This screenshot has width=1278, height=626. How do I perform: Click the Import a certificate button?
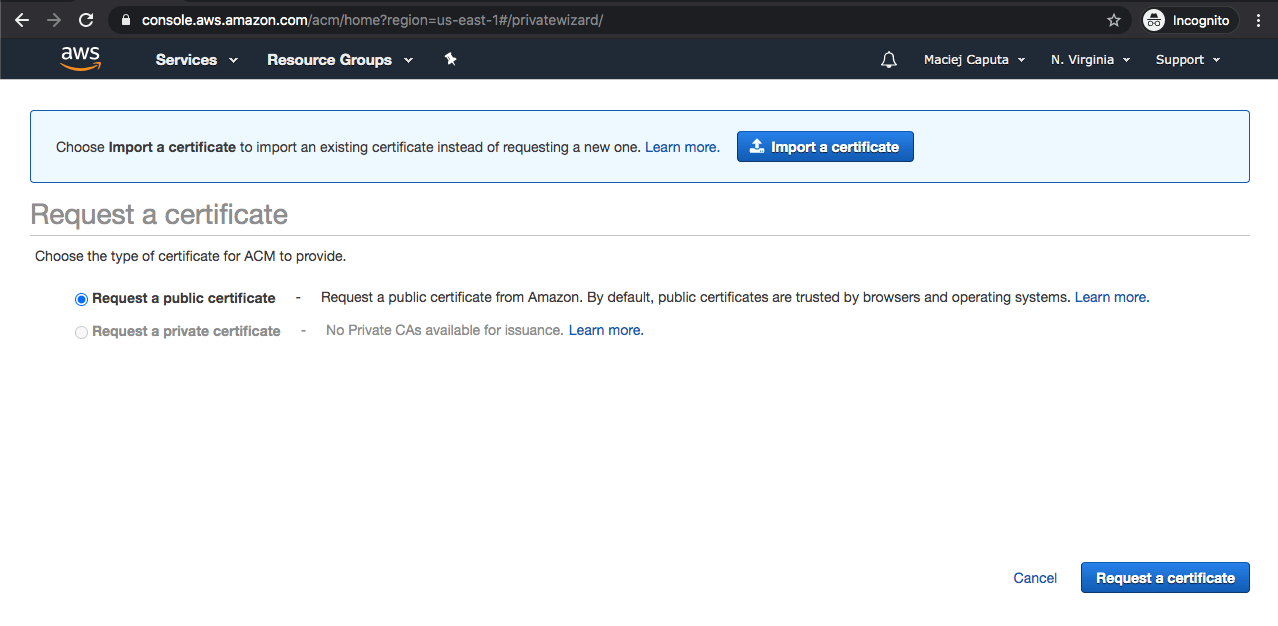(x=824, y=147)
